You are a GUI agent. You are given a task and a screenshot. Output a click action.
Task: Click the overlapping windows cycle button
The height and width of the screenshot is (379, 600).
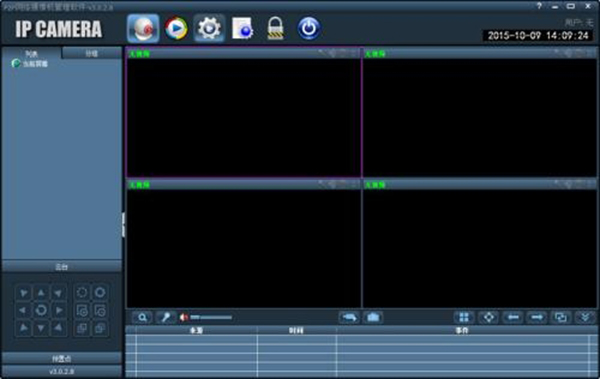point(561,317)
